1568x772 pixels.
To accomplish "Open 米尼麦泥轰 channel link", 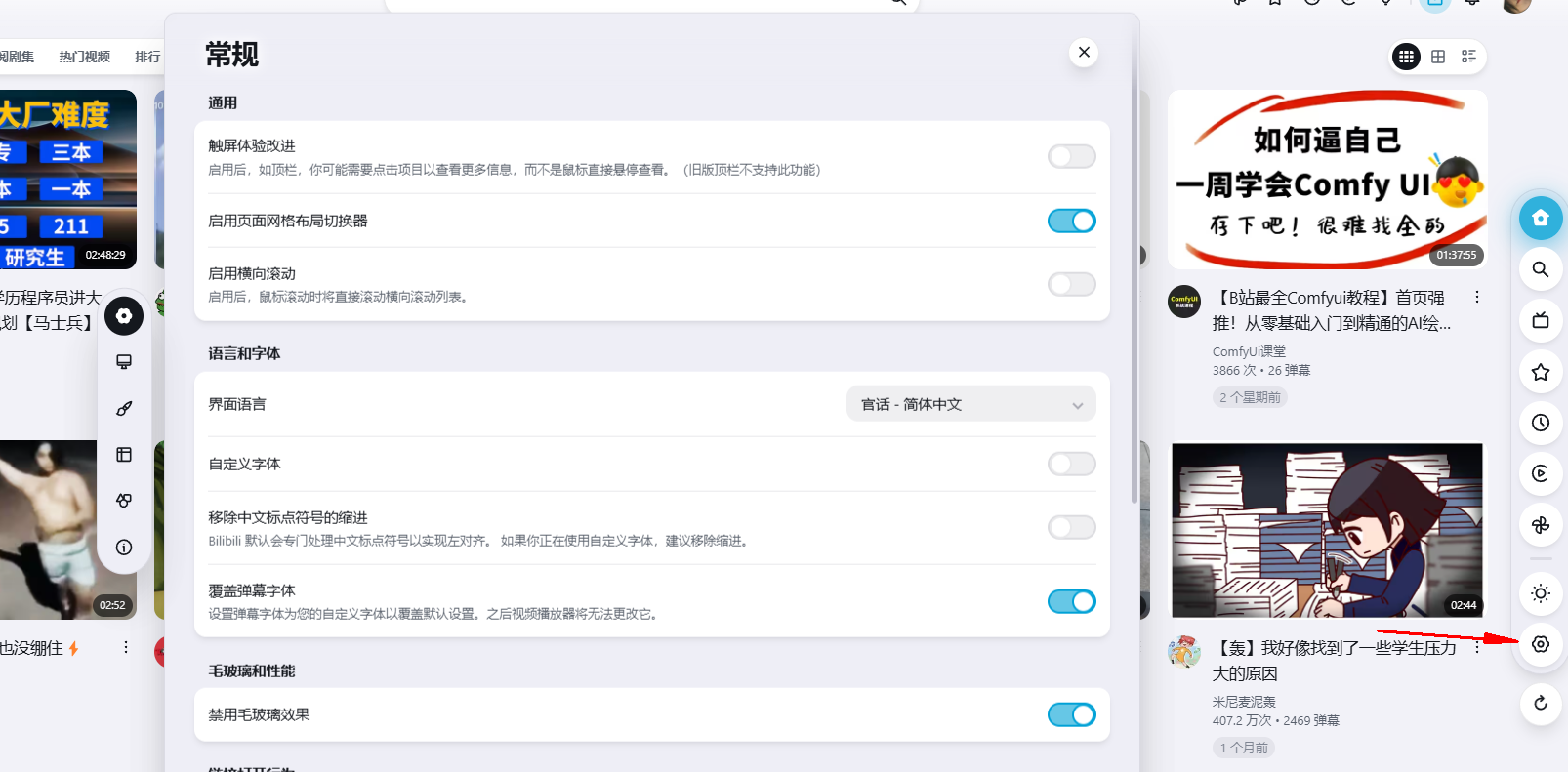I will tap(1244, 702).
